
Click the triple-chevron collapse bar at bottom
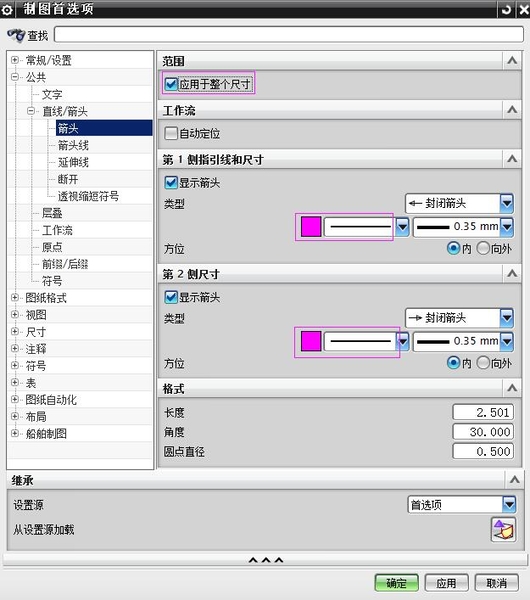coord(265,560)
